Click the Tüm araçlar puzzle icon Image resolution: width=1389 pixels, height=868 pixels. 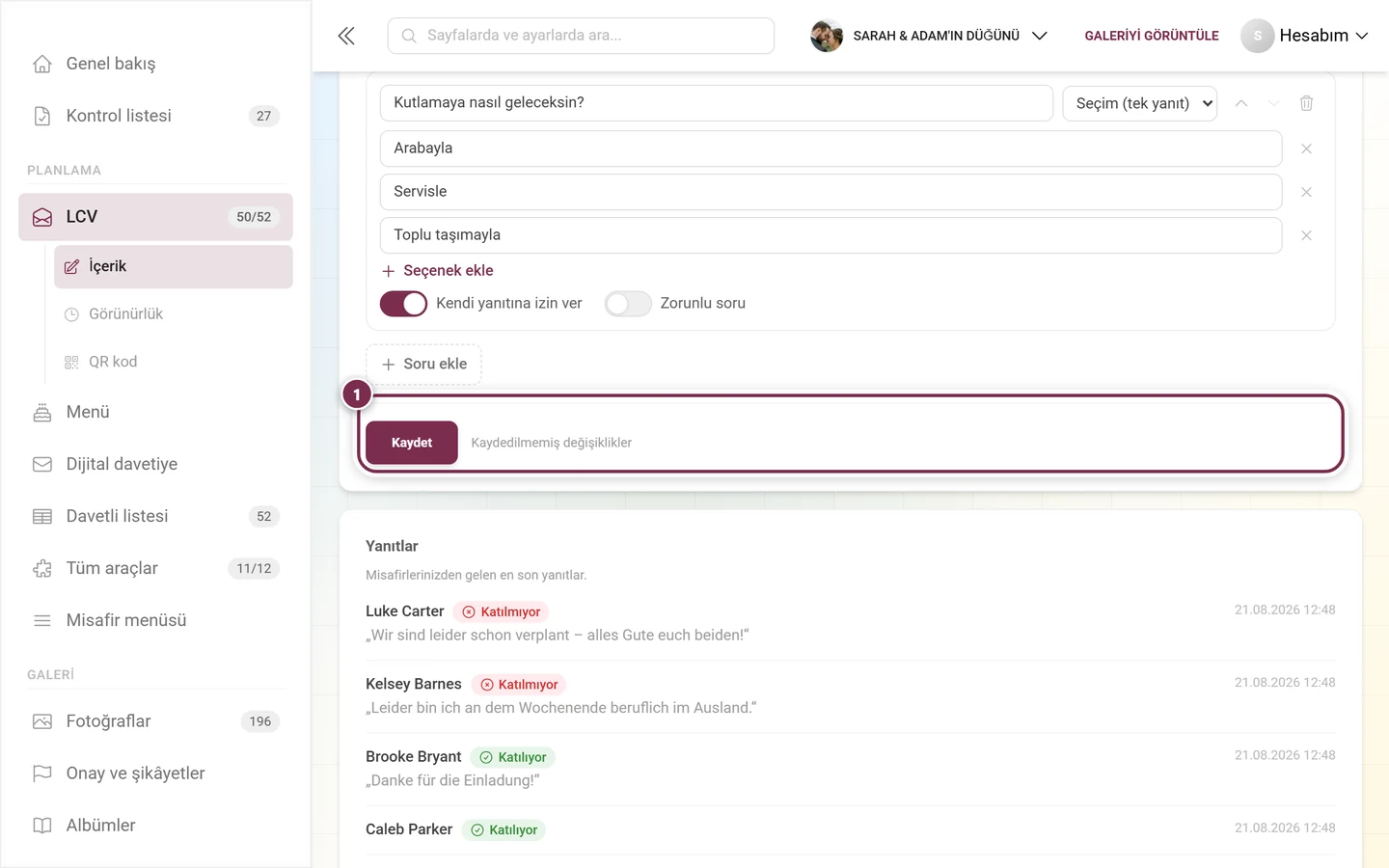[x=42, y=568]
